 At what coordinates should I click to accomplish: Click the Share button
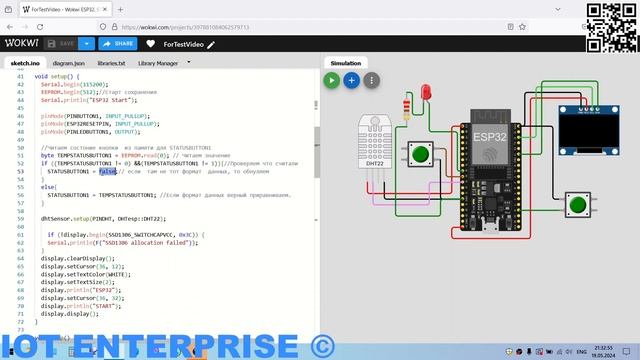(118, 44)
